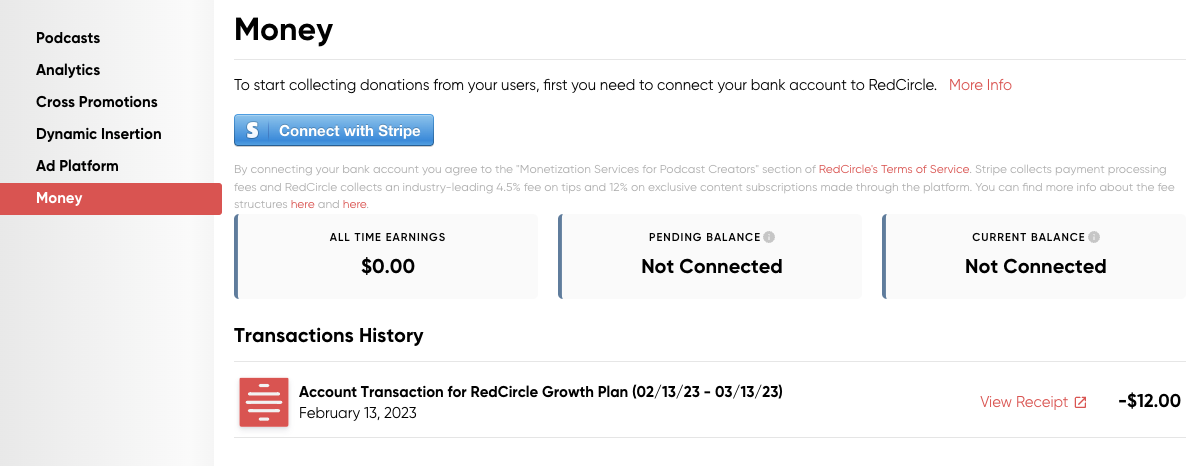Screen dimensions: 1198x466
Task: Open RedCircle's Terms of Service link
Action: coord(894,170)
